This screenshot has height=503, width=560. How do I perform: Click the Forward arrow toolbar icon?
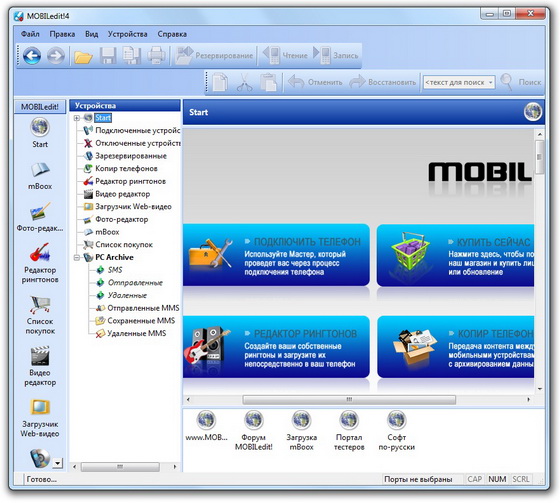pyautogui.click(x=56, y=55)
